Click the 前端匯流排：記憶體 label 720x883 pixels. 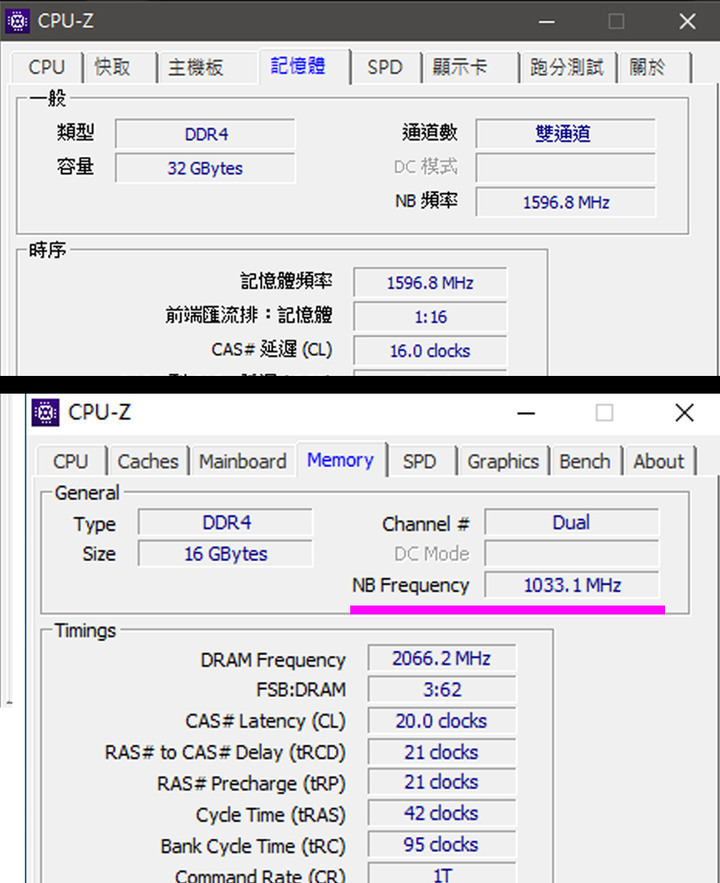(x=249, y=315)
